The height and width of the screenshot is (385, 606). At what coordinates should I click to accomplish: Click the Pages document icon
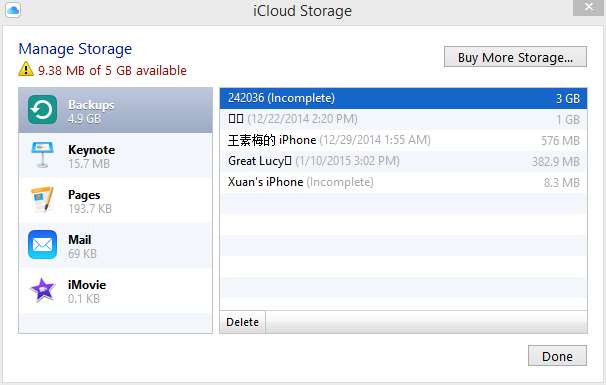(x=42, y=200)
